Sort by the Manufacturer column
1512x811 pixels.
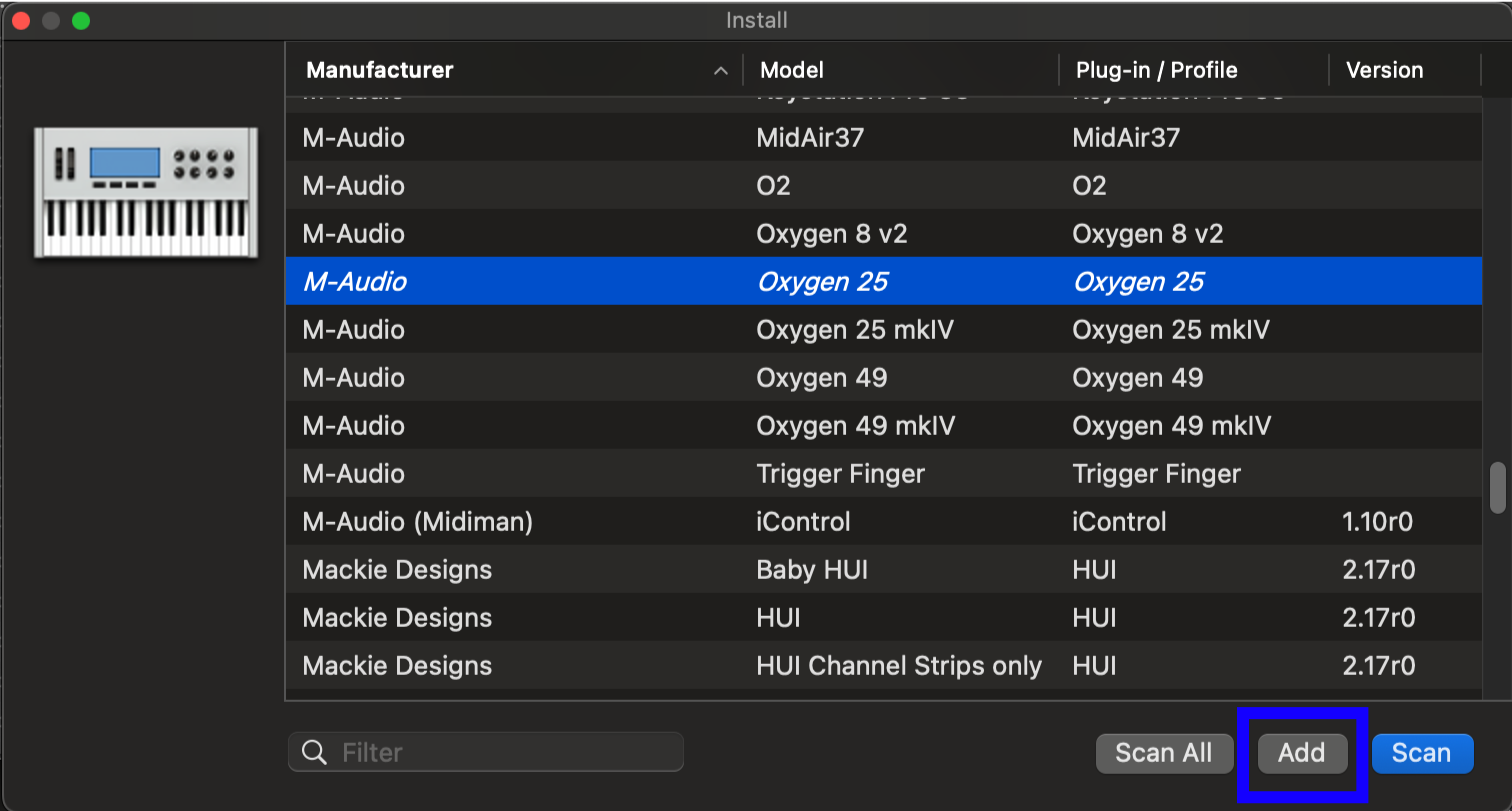[379, 69]
